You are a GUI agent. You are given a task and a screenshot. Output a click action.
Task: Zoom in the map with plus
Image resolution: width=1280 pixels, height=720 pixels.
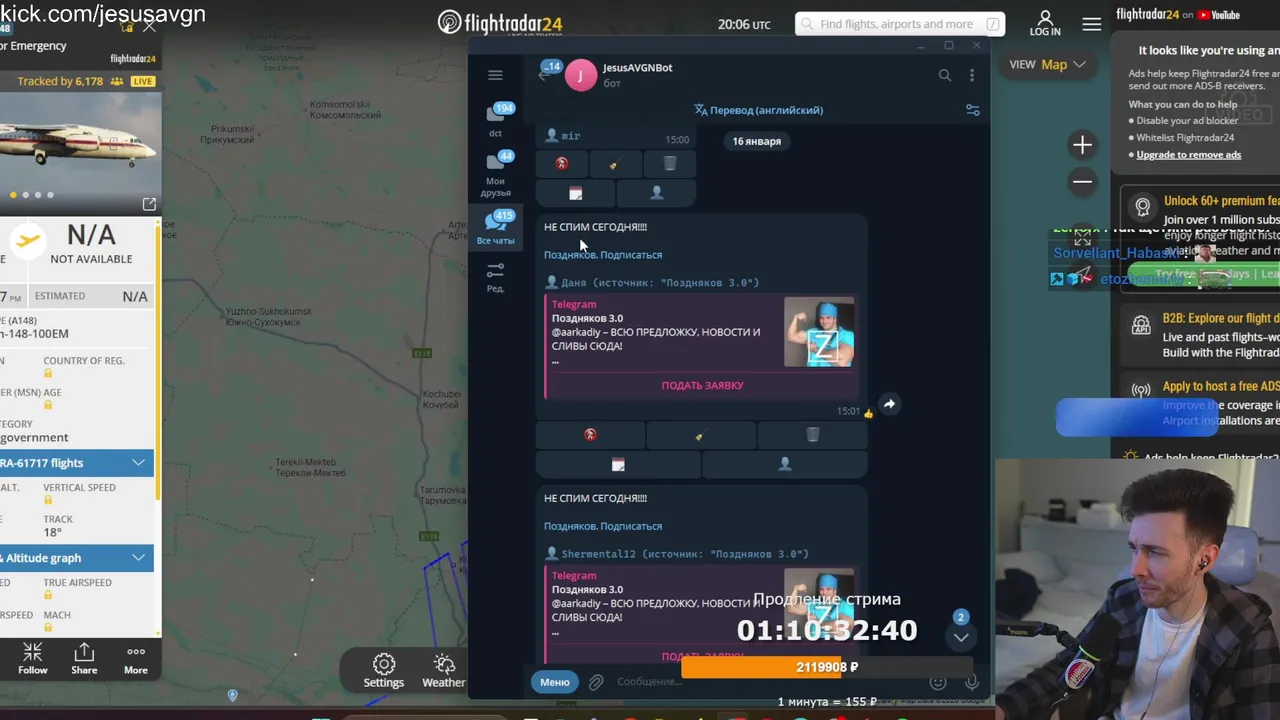point(1082,146)
